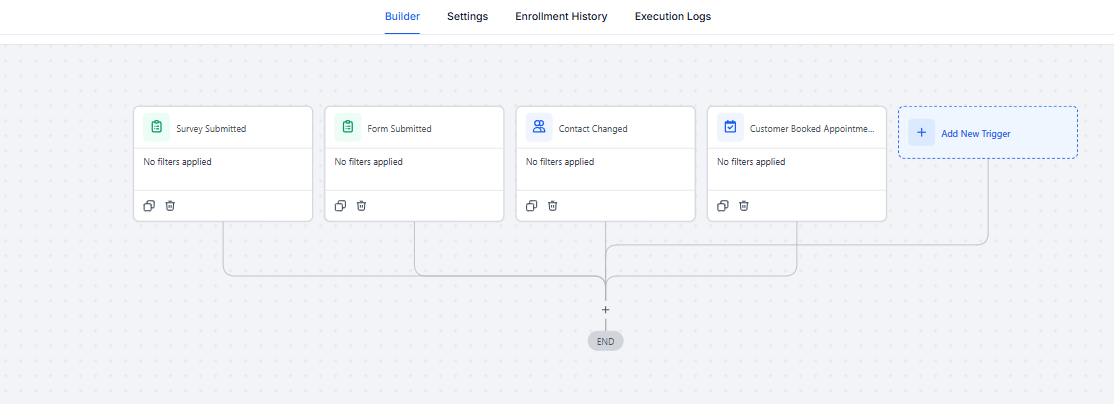Delete the Form Submitted trigger
1114x404 pixels.
point(361,206)
